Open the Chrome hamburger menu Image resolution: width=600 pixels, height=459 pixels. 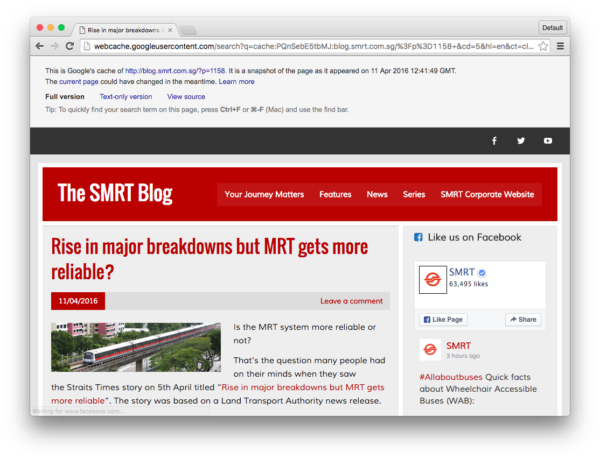click(560, 46)
